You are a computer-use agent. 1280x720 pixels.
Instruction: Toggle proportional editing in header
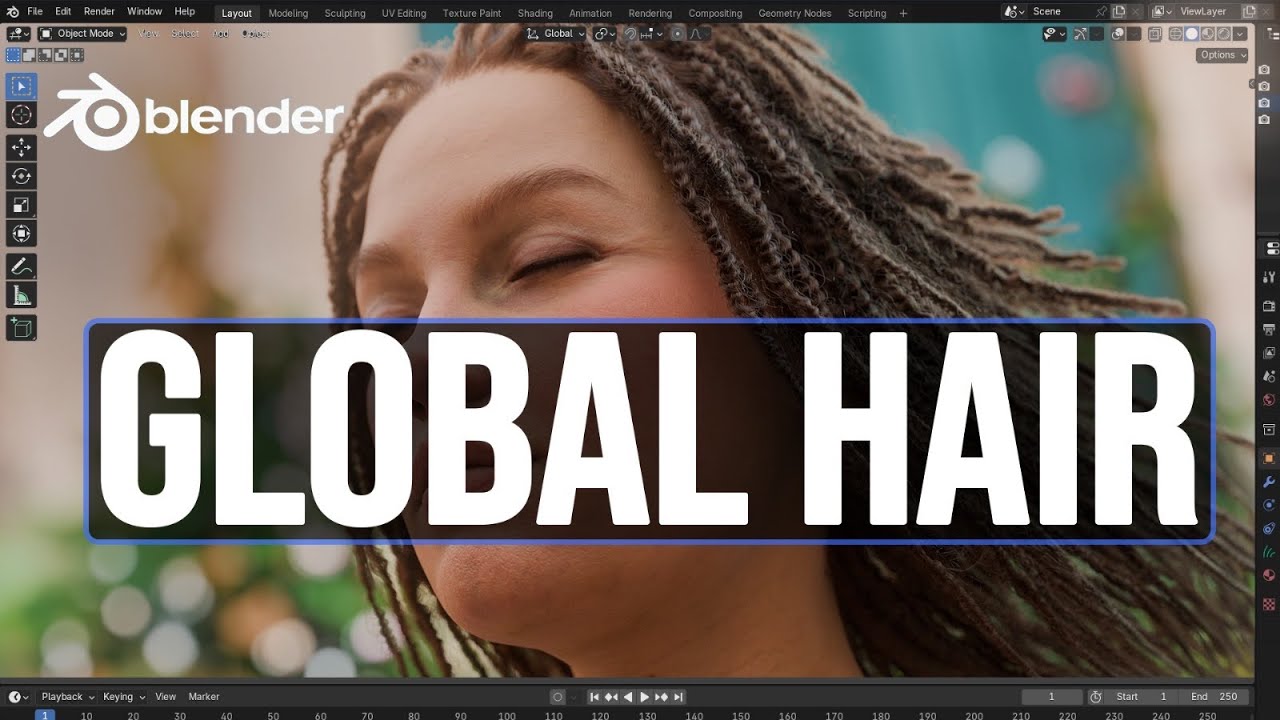pyautogui.click(x=677, y=34)
